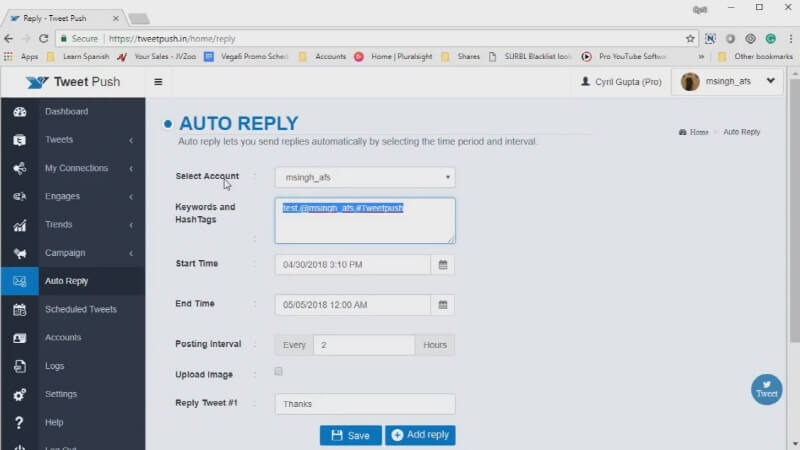
Task: Show more bookmarks overflow chevron
Action: coord(701,57)
